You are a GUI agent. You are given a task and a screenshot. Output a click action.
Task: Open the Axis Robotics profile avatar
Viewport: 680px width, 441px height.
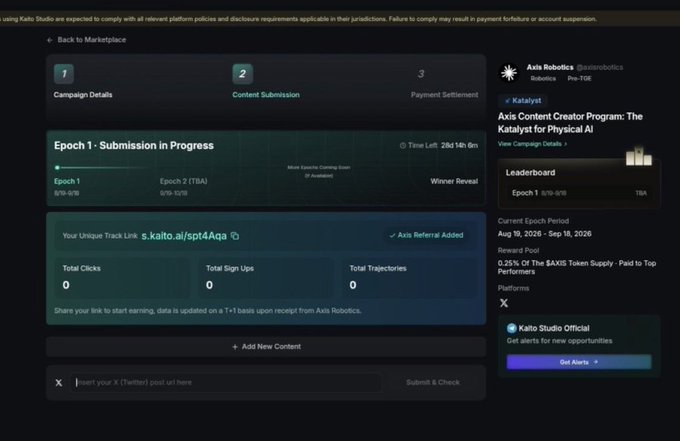(509, 72)
